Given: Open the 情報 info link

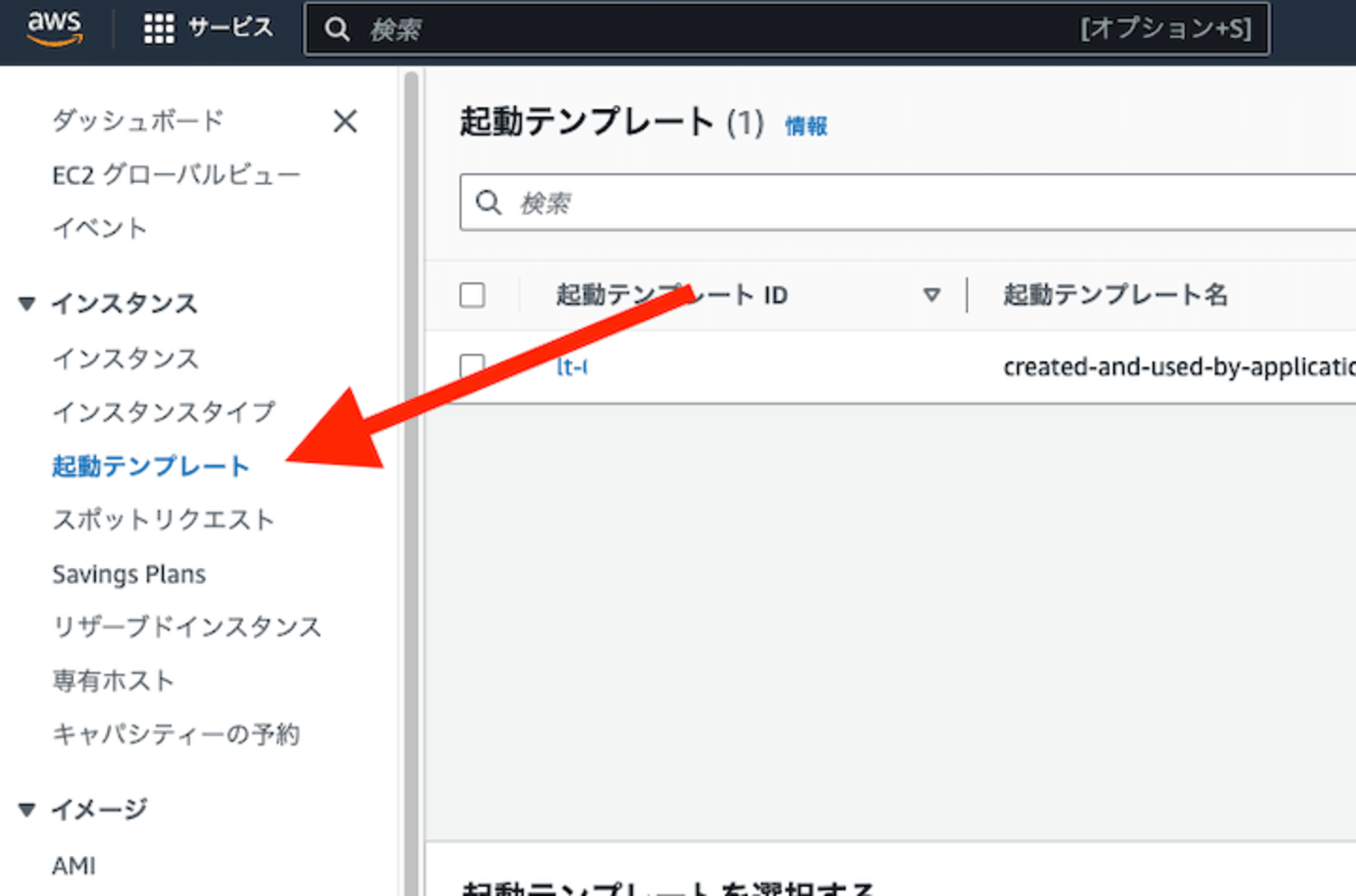Looking at the screenshot, I should coord(806,126).
